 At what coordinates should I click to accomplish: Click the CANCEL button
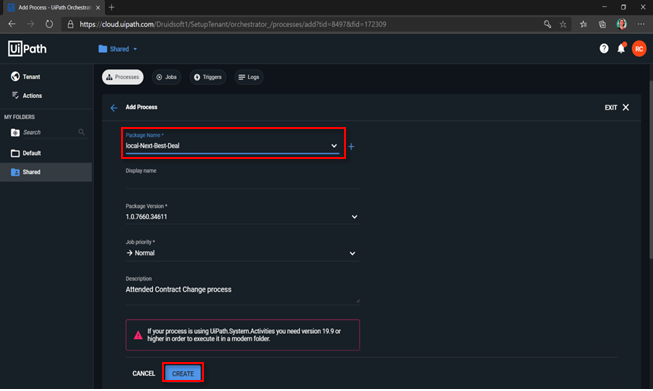(144, 374)
